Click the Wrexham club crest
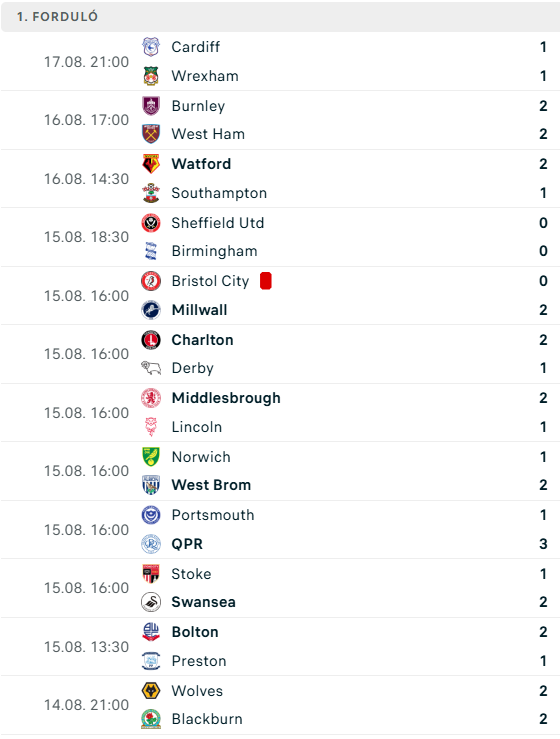 pos(151,76)
